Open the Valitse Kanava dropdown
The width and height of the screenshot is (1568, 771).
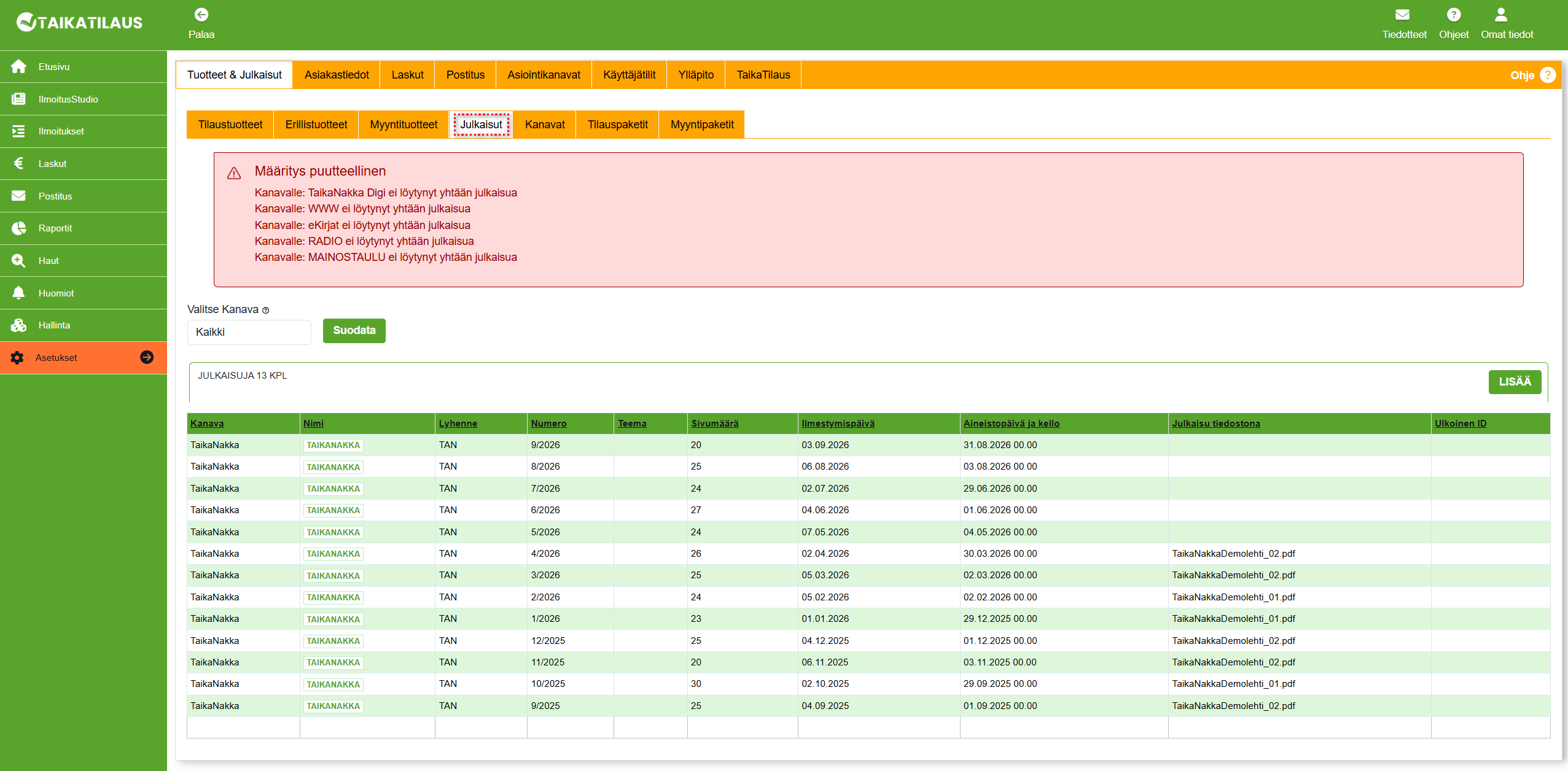(x=249, y=332)
